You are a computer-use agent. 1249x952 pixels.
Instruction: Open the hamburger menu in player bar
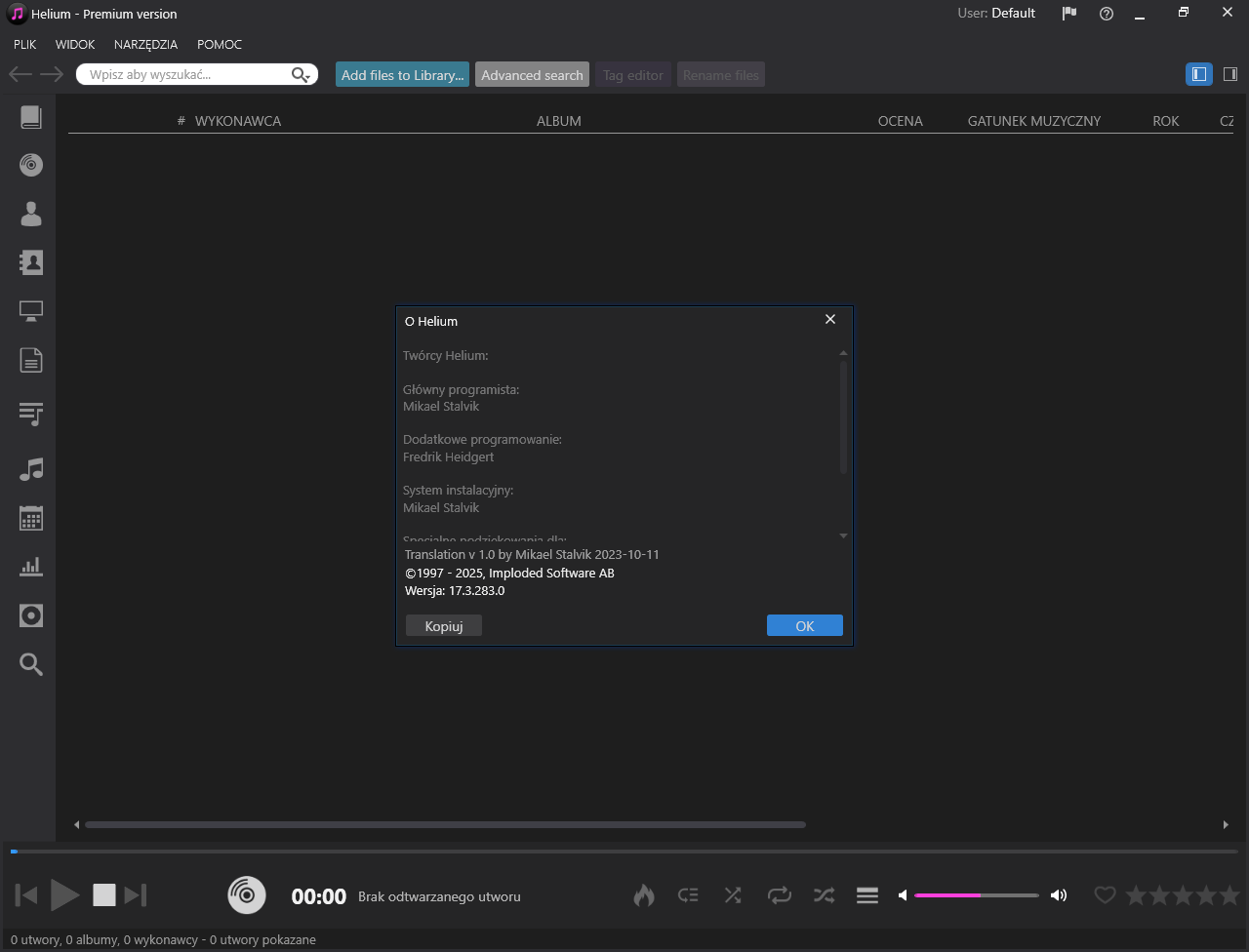tap(867, 895)
